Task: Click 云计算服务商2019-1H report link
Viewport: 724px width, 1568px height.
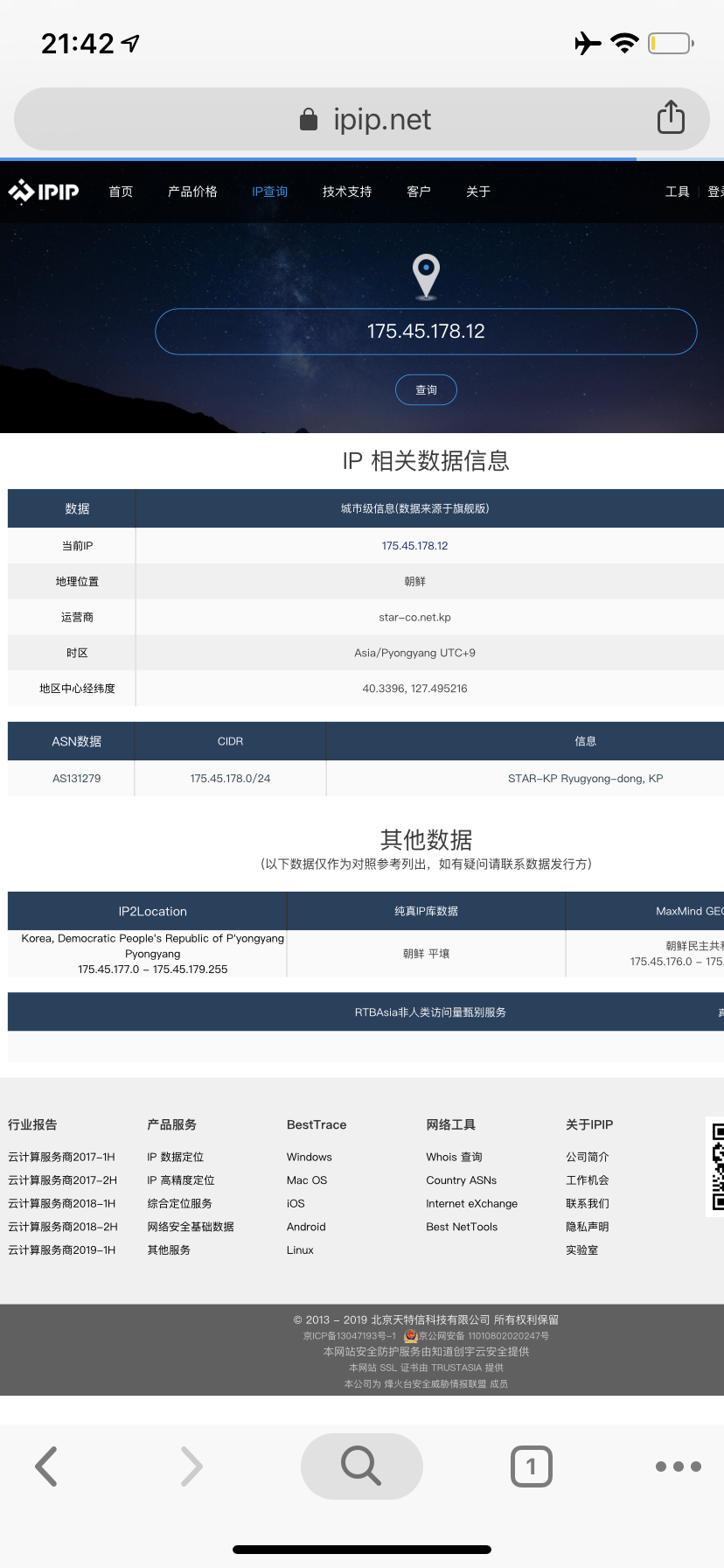Action: coord(62,1250)
